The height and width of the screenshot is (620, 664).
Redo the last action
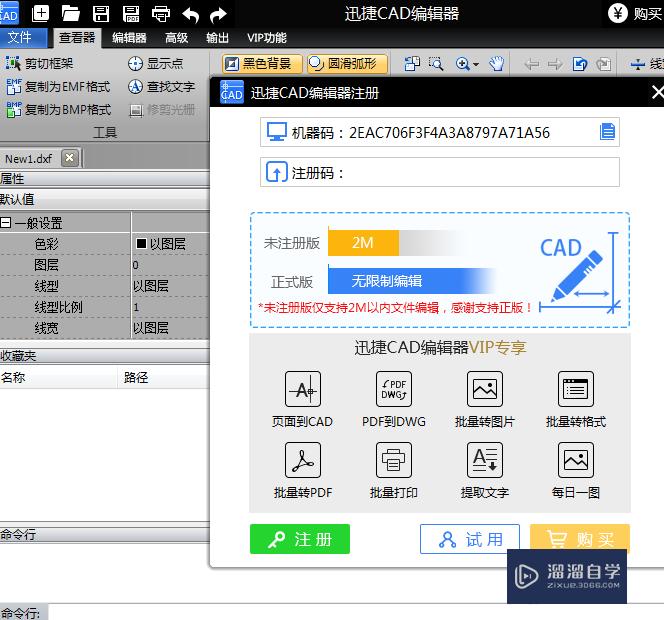pyautogui.click(x=219, y=15)
